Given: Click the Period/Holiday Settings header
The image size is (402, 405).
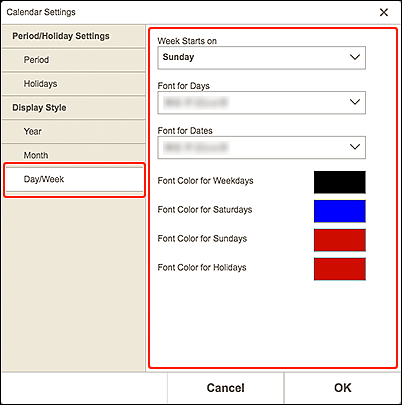Looking at the screenshot, I should coord(74,36).
